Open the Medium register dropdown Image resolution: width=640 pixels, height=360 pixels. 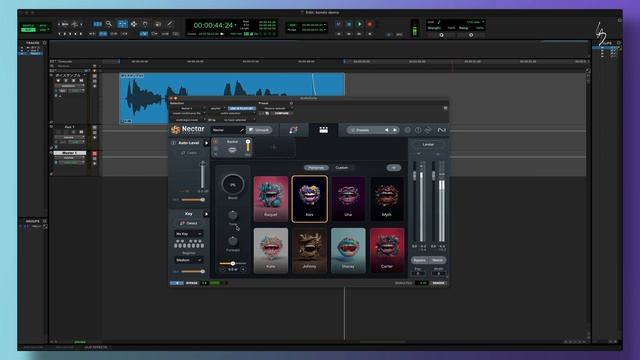click(189, 260)
